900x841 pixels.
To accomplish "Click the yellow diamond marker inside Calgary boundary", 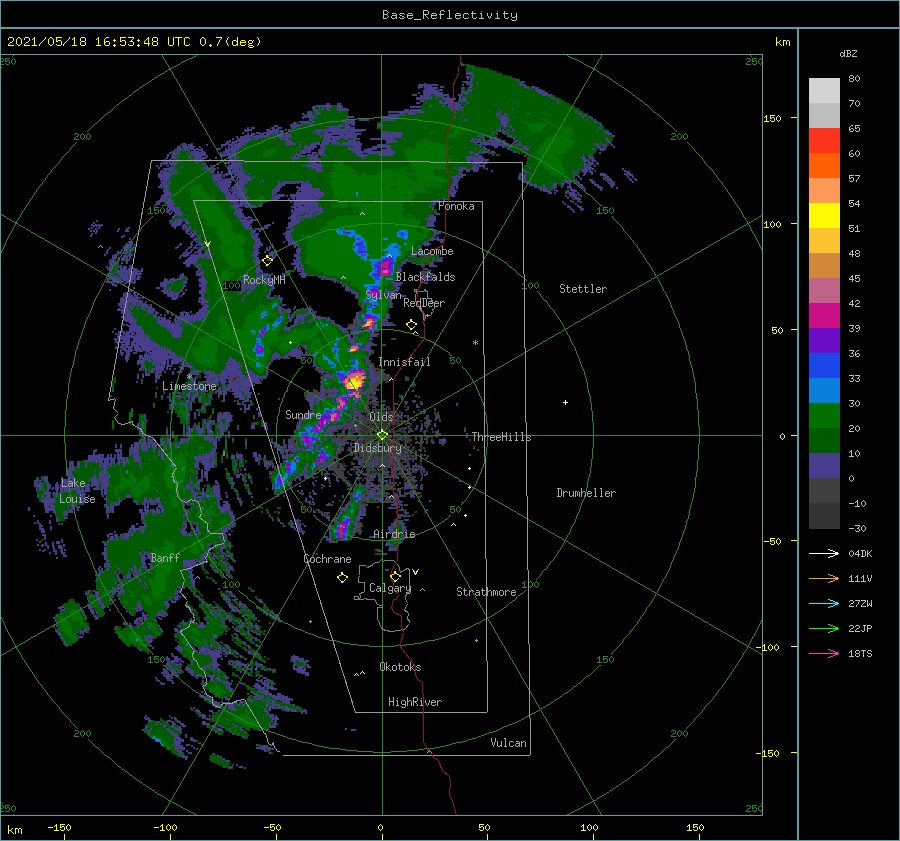I will [395, 576].
